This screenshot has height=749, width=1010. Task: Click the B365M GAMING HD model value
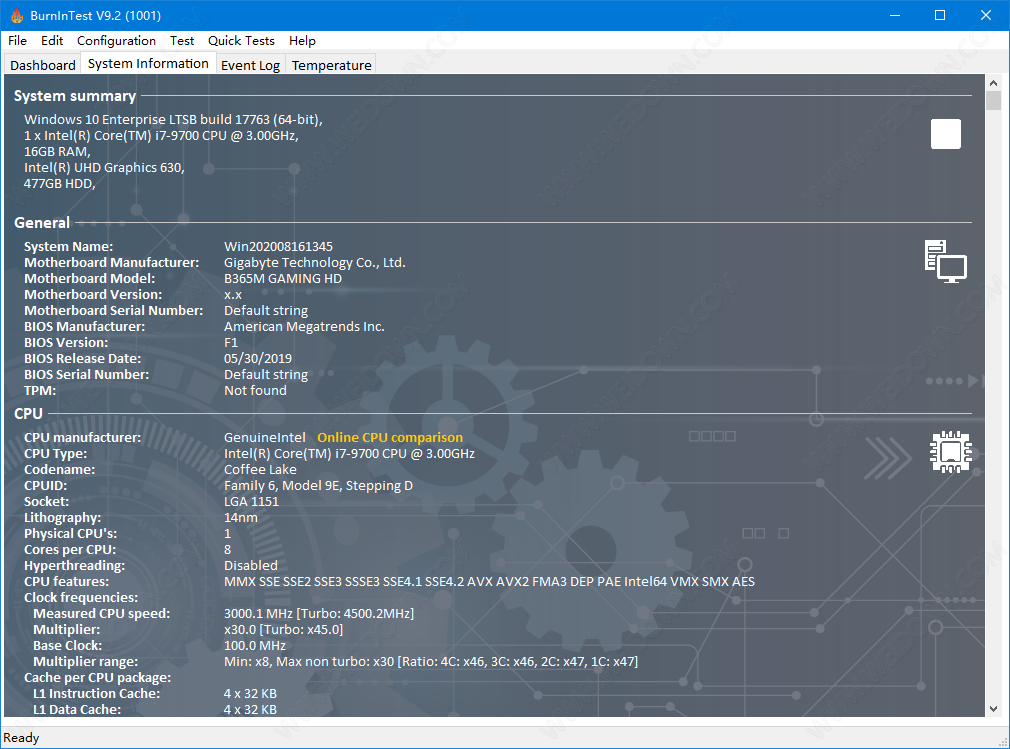[x=283, y=278]
